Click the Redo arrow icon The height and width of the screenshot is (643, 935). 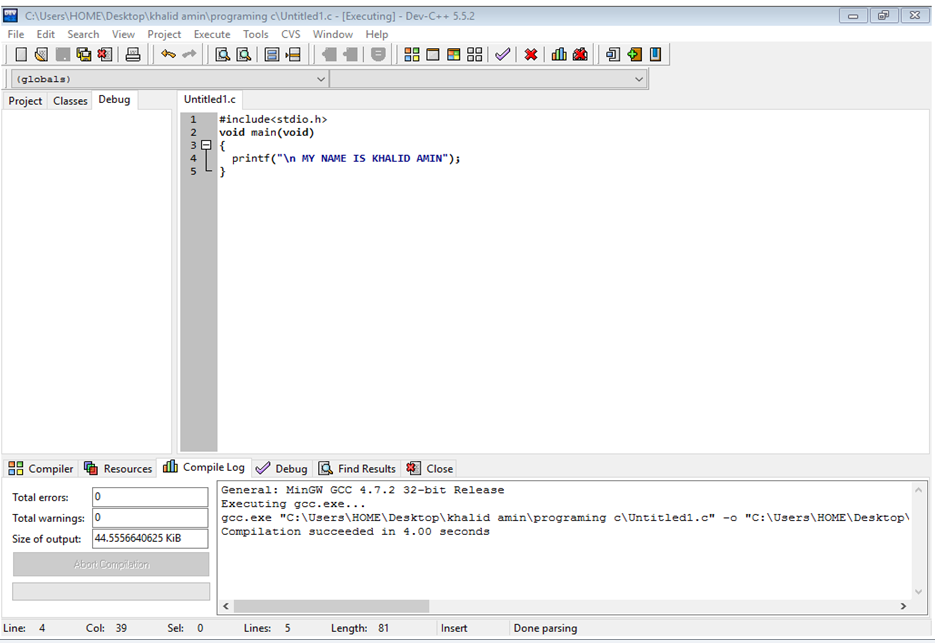[x=189, y=55]
